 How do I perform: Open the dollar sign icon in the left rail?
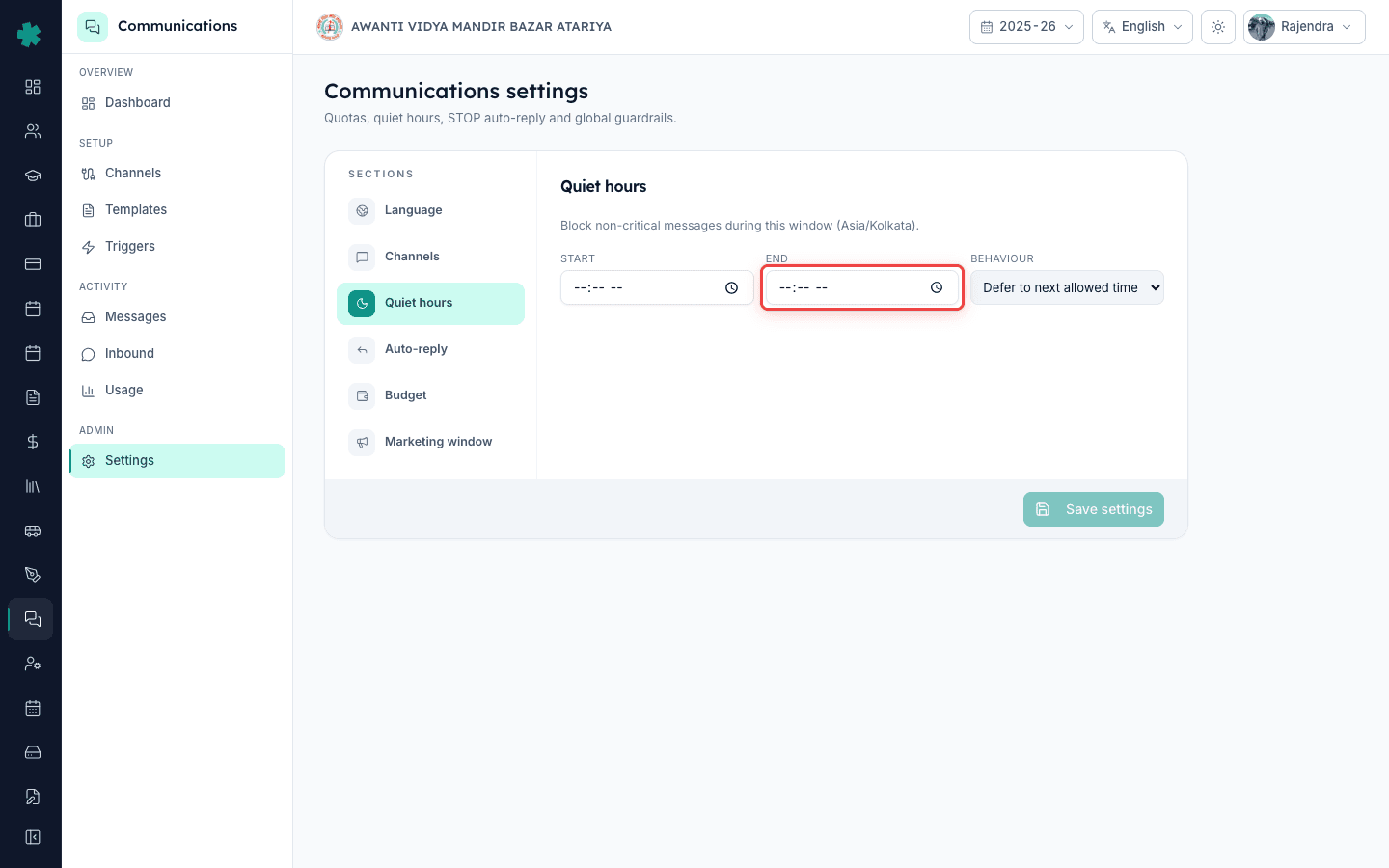coord(33,442)
